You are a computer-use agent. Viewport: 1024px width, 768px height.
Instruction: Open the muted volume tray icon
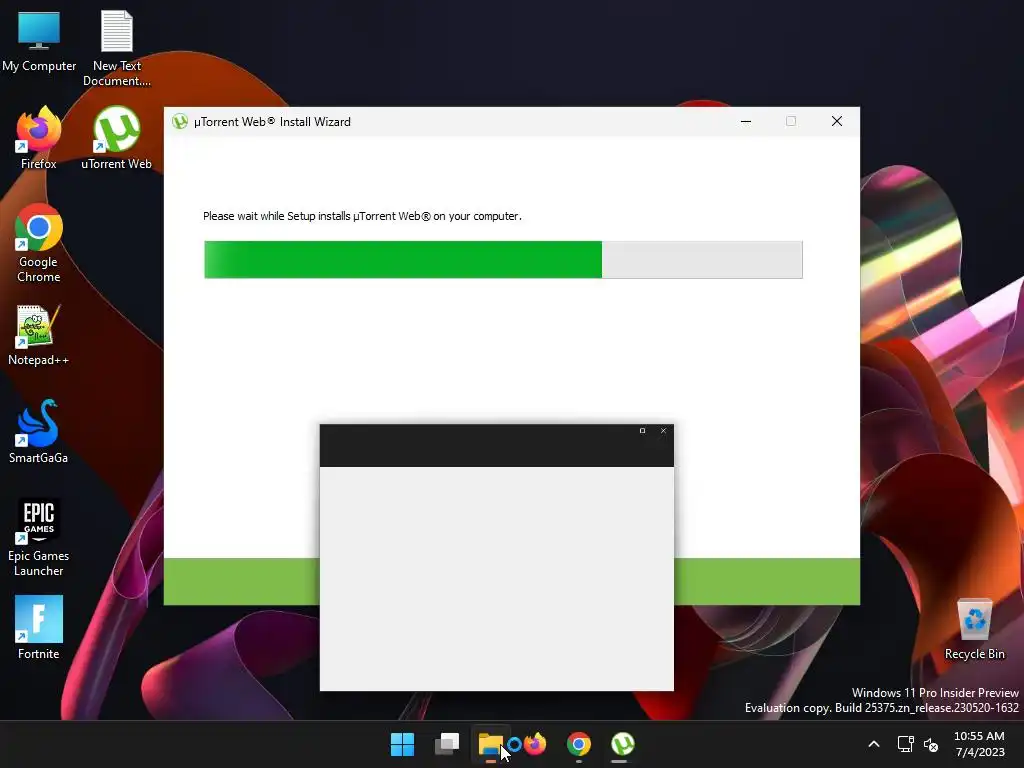tap(931, 744)
